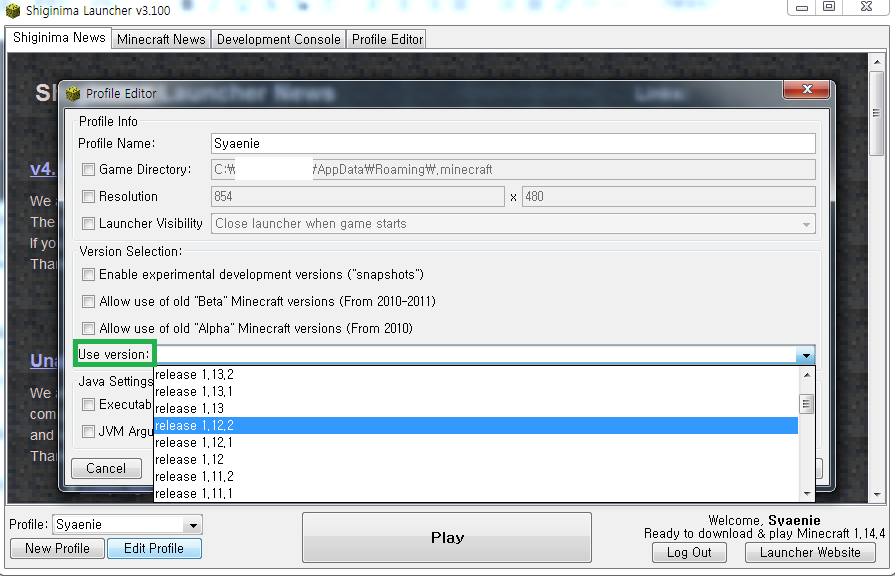Enable the Game Directory checkbox

88,170
